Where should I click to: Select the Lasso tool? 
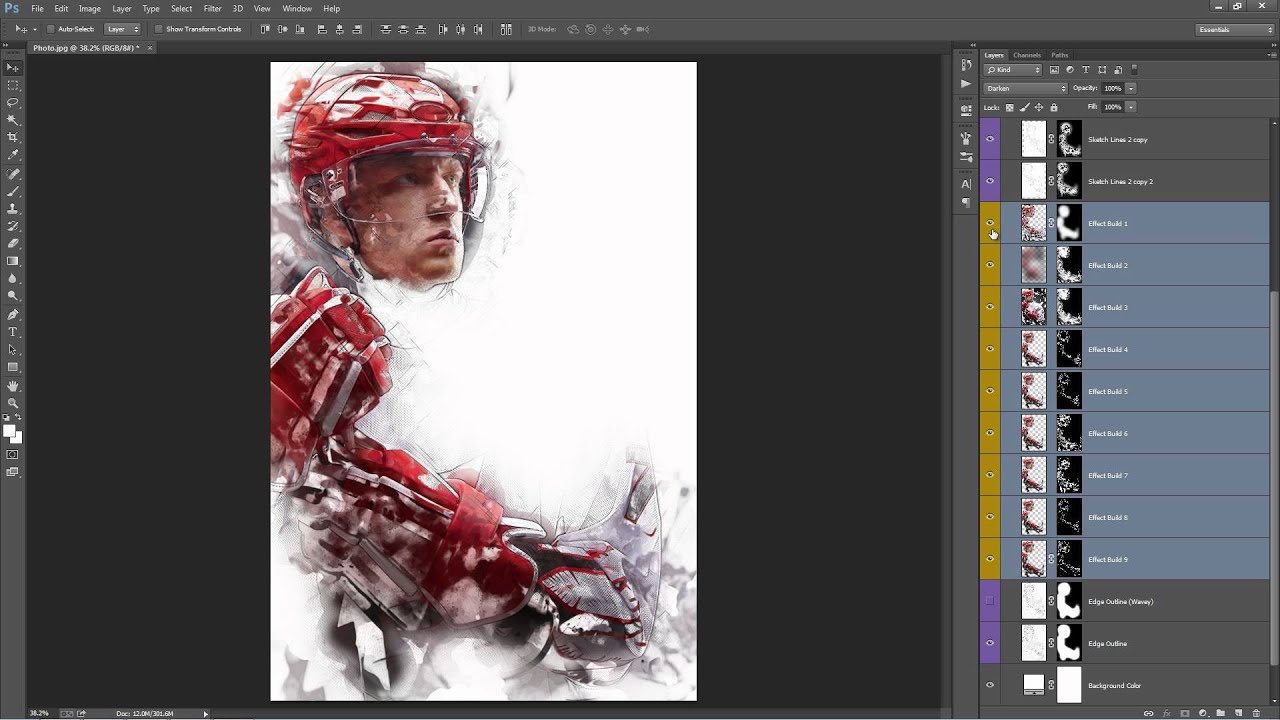click(13, 102)
